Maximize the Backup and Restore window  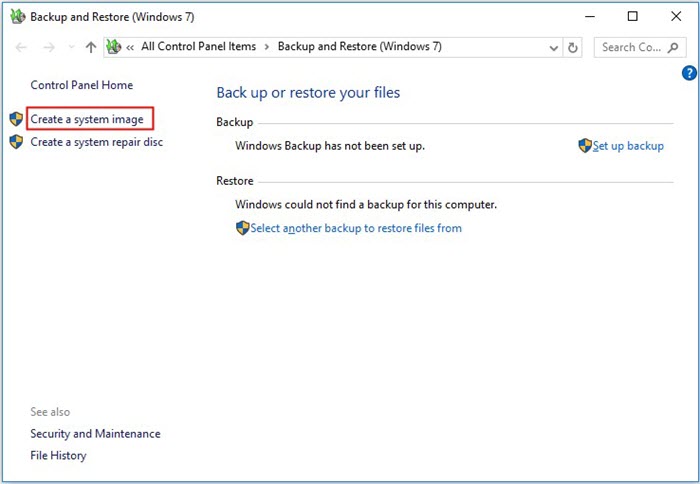633,17
